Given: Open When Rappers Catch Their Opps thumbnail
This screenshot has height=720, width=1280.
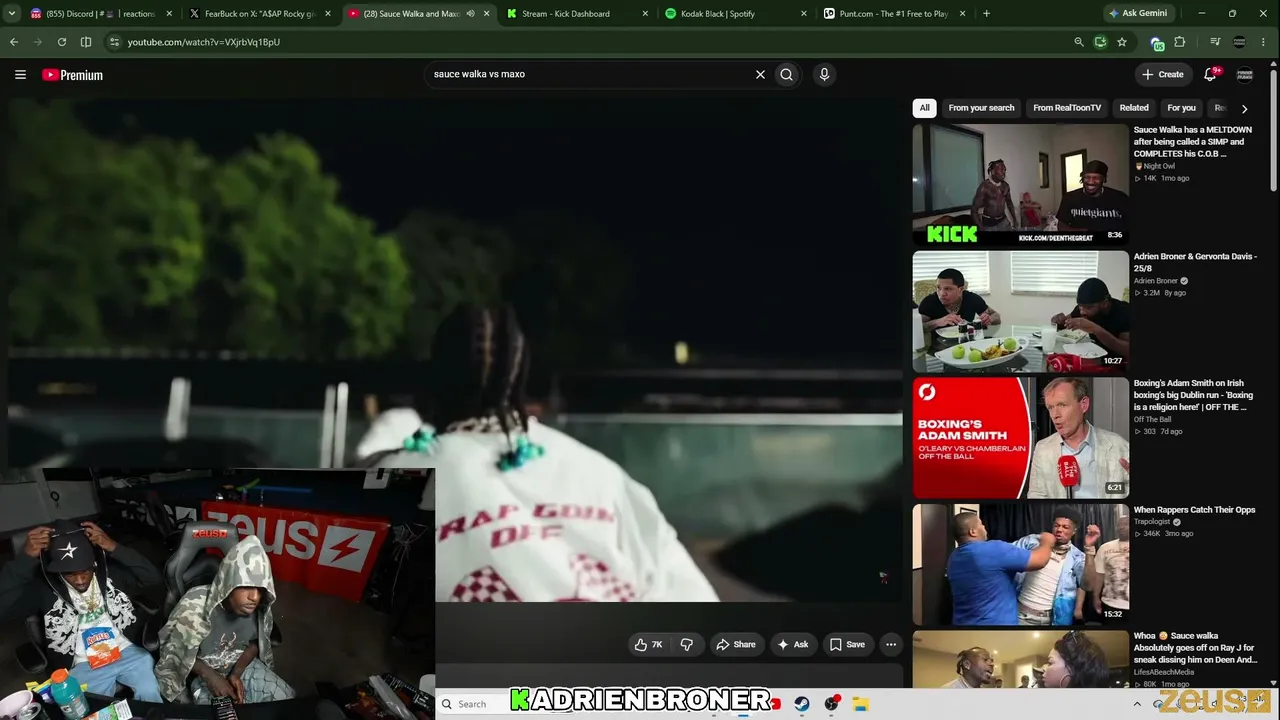Looking at the screenshot, I should pyautogui.click(x=1020, y=564).
